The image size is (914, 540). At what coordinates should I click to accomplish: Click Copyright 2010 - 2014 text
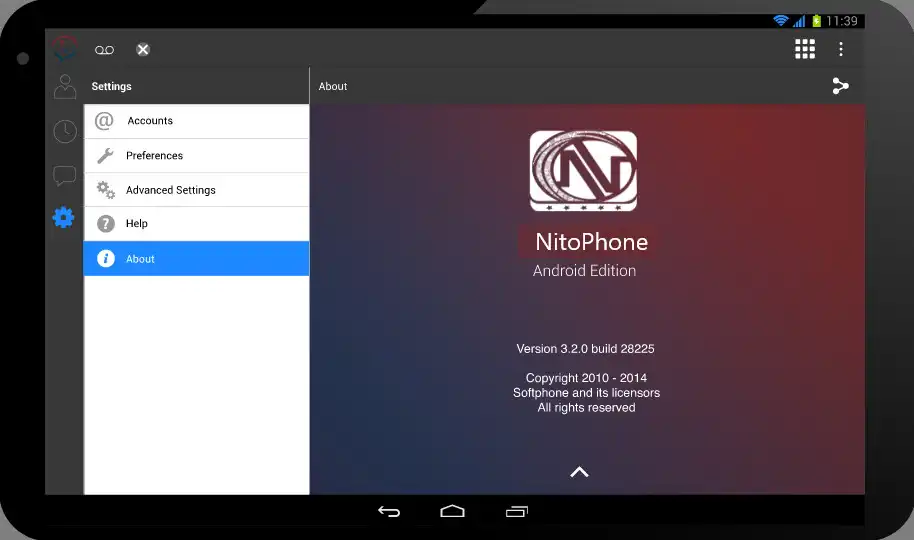[586, 378]
